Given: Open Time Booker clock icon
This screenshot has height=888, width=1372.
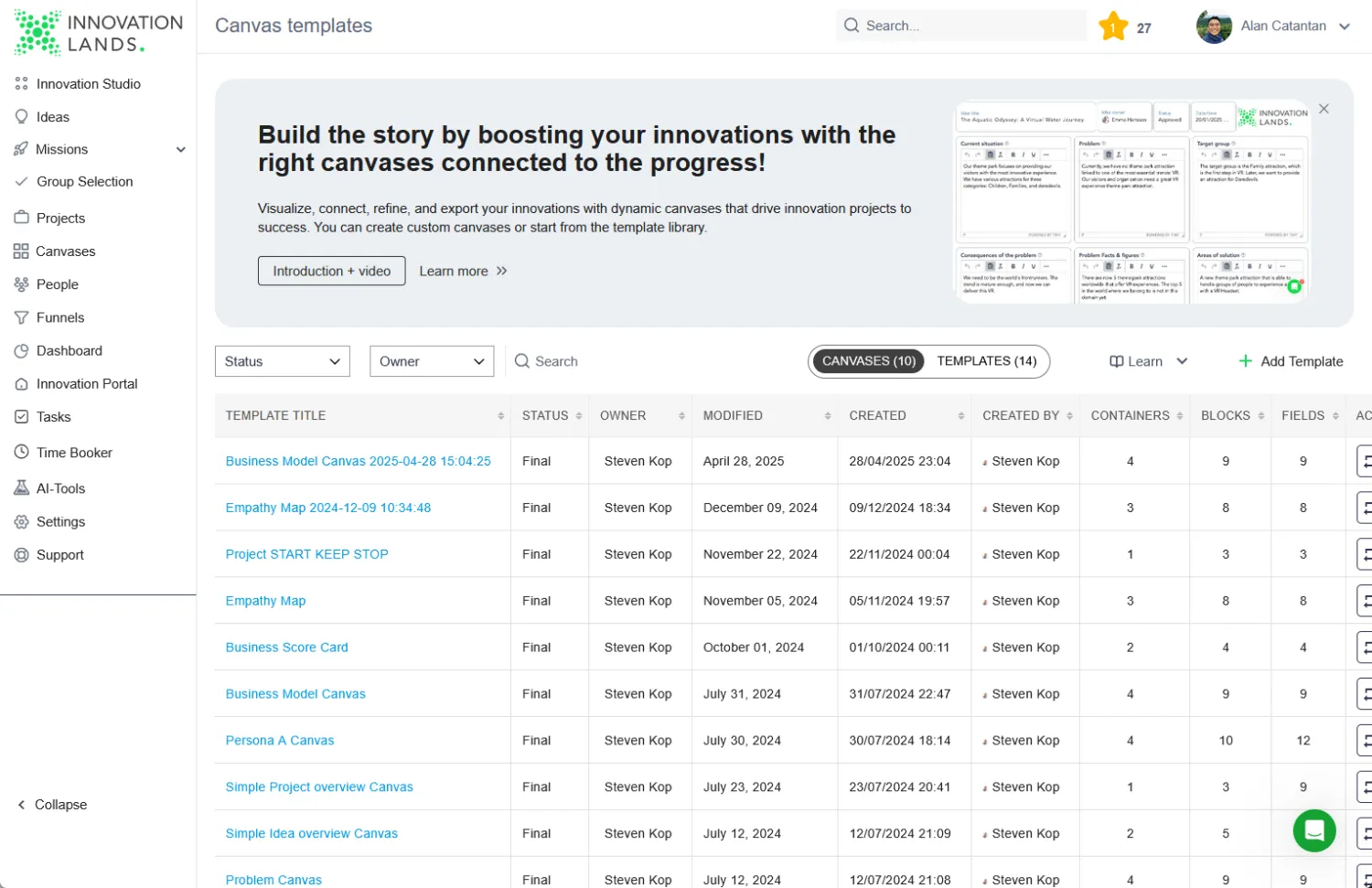Looking at the screenshot, I should click(x=21, y=453).
